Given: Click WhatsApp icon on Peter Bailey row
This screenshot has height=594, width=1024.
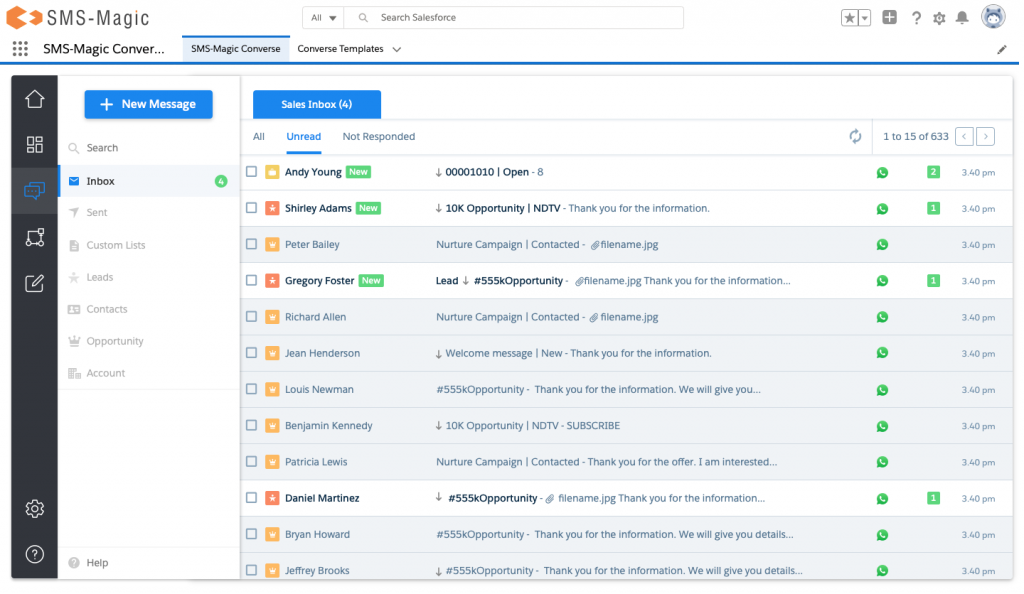Looking at the screenshot, I should coord(882,245).
